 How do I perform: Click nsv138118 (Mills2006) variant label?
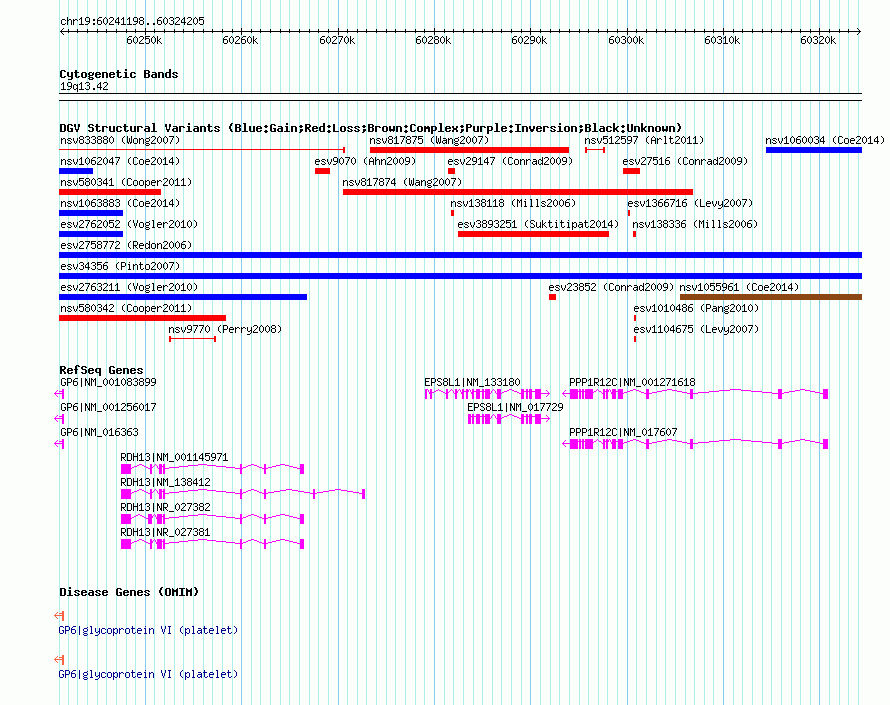[513, 203]
